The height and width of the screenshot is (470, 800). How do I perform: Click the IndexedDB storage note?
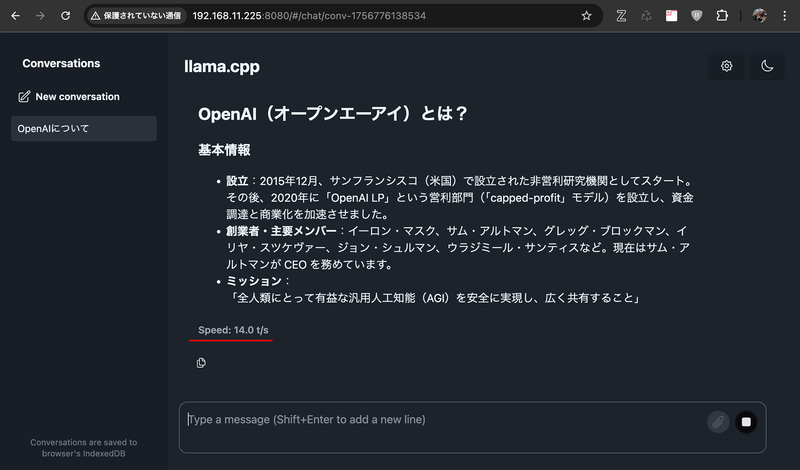(84, 448)
